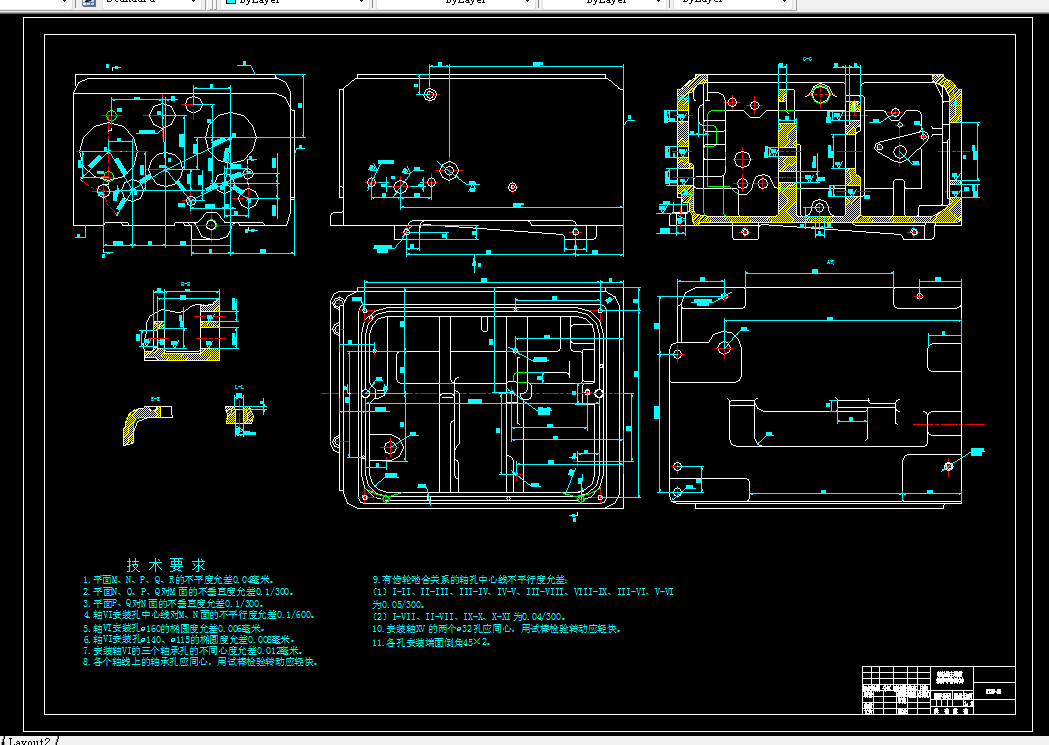Select note 3 about 平面P、Q对N面
This screenshot has width=1049, height=745.
(173, 603)
